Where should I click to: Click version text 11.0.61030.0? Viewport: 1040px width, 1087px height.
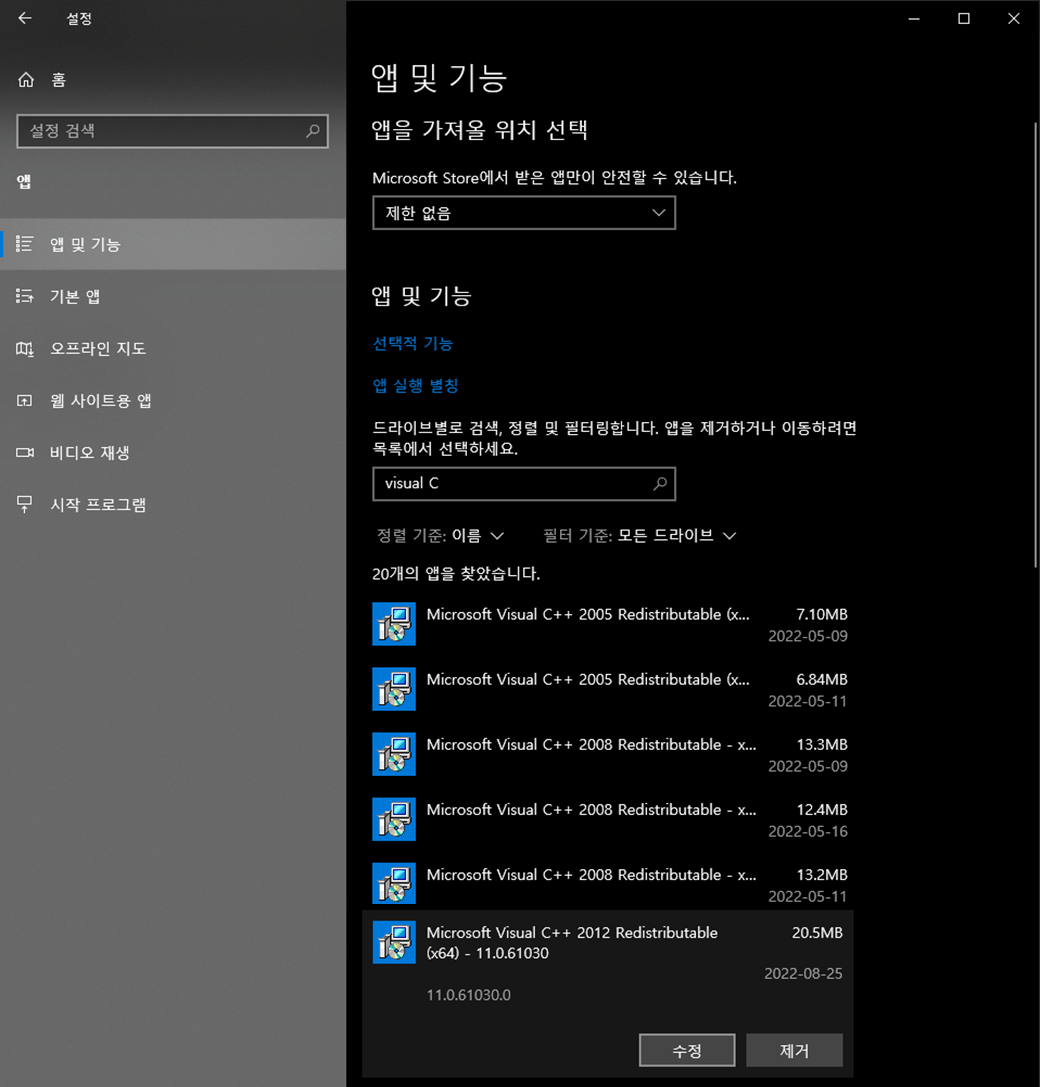[x=469, y=995]
